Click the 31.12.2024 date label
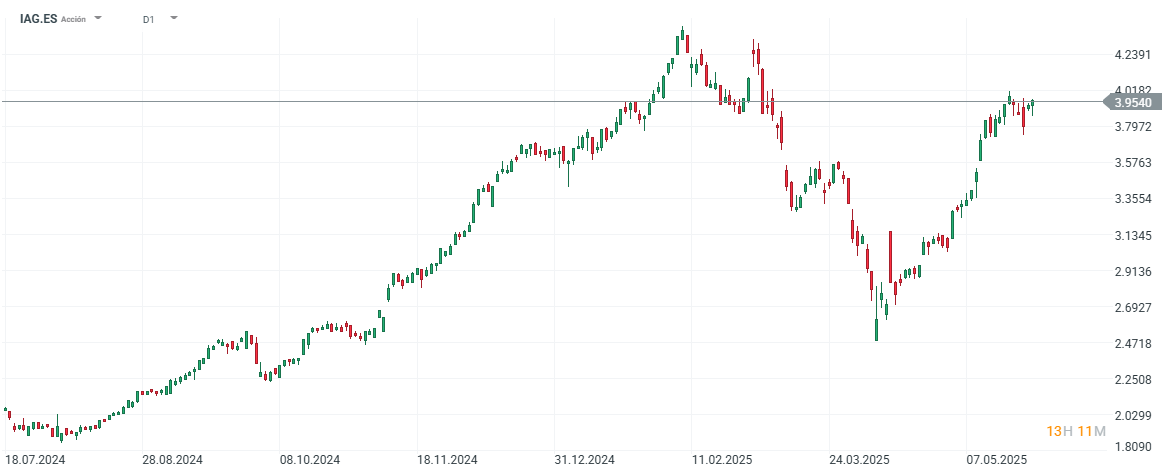Screen dimensions: 1175x476 point(584,460)
